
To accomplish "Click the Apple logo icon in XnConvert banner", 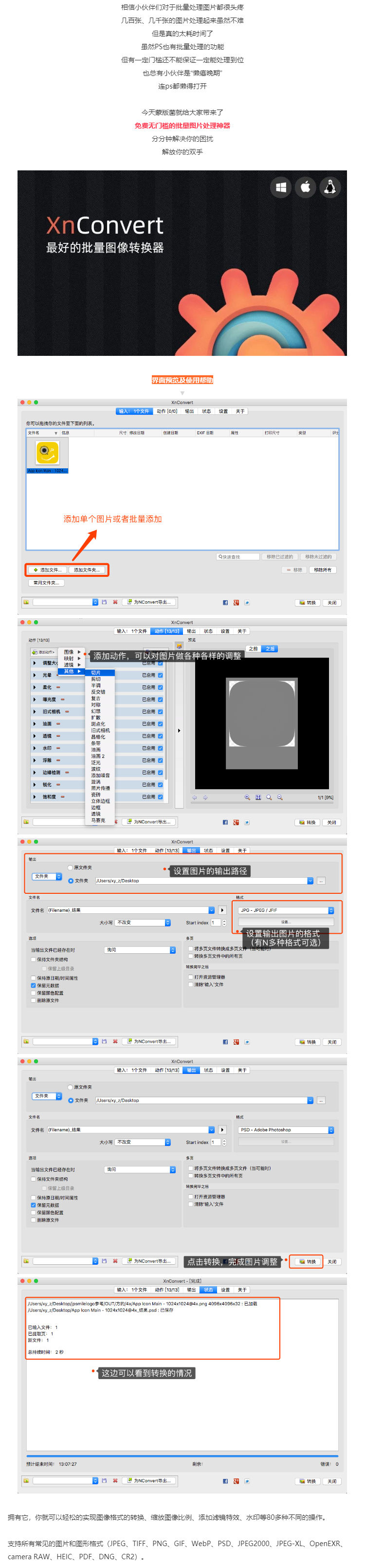I will (x=306, y=187).
